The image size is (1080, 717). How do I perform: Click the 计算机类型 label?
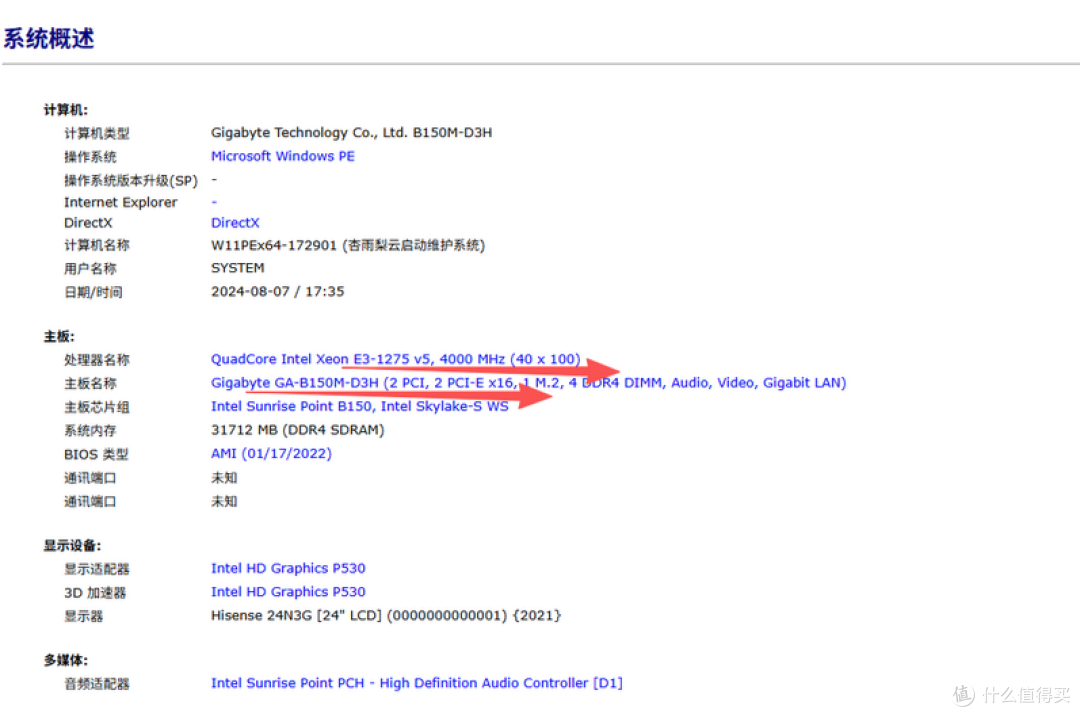tap(97, 134)
